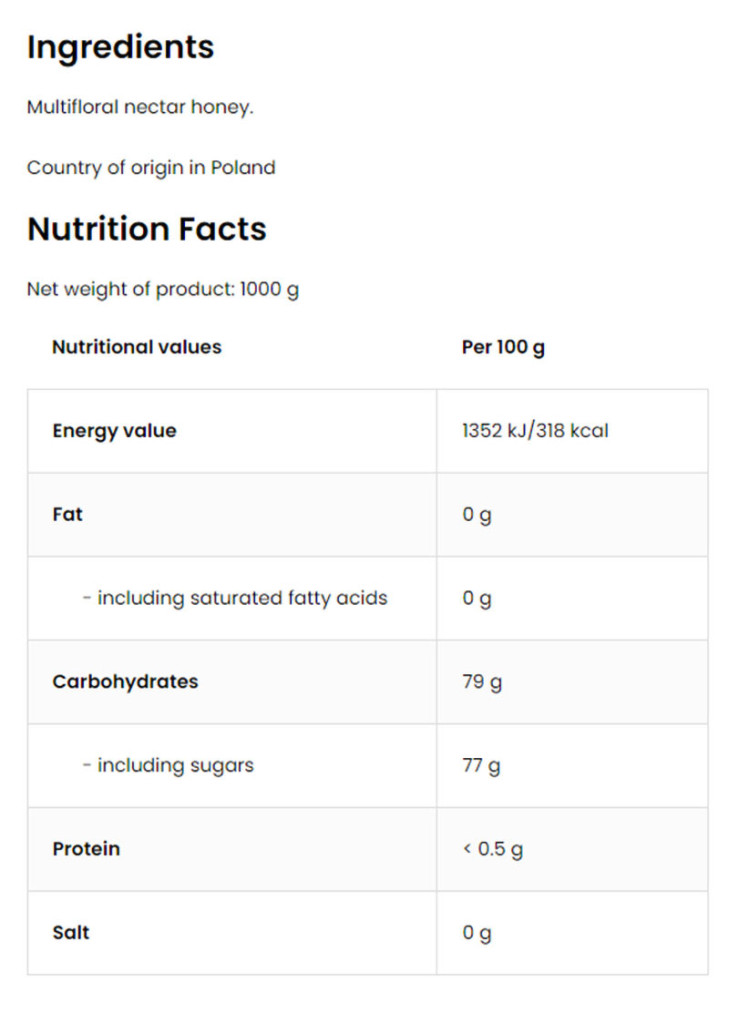Click the Ingredients heading

click(120, 47)
